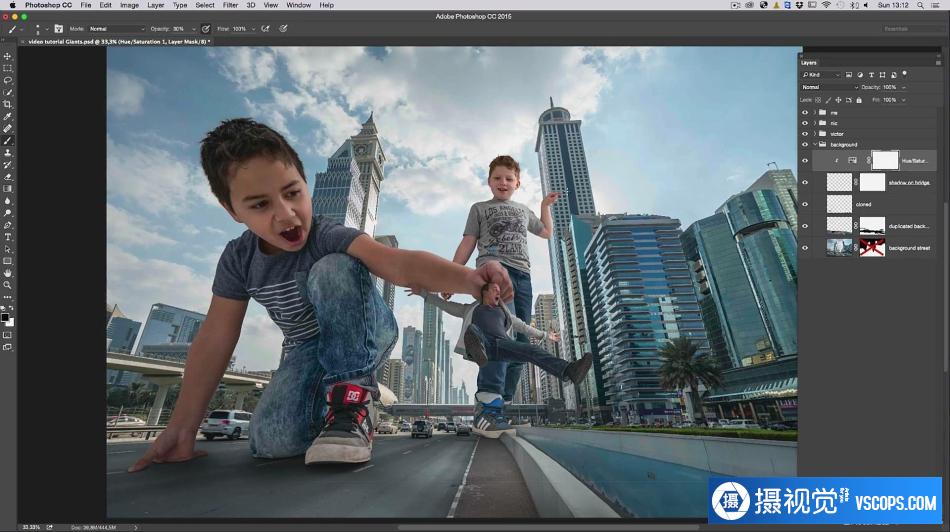Select the Eraser tool
The image size is (950, 532).
click(x=7, y=177)
